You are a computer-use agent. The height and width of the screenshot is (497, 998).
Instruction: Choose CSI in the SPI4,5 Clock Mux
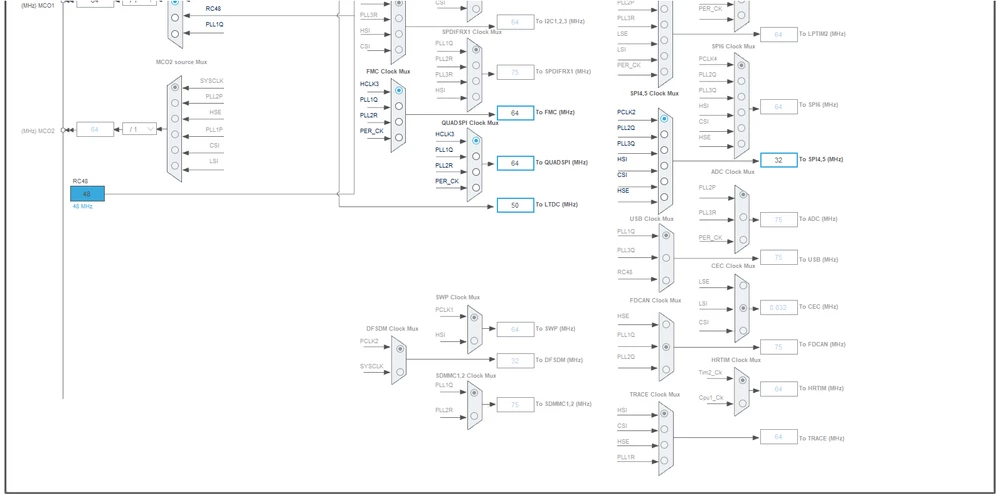[x=664, y=181]
